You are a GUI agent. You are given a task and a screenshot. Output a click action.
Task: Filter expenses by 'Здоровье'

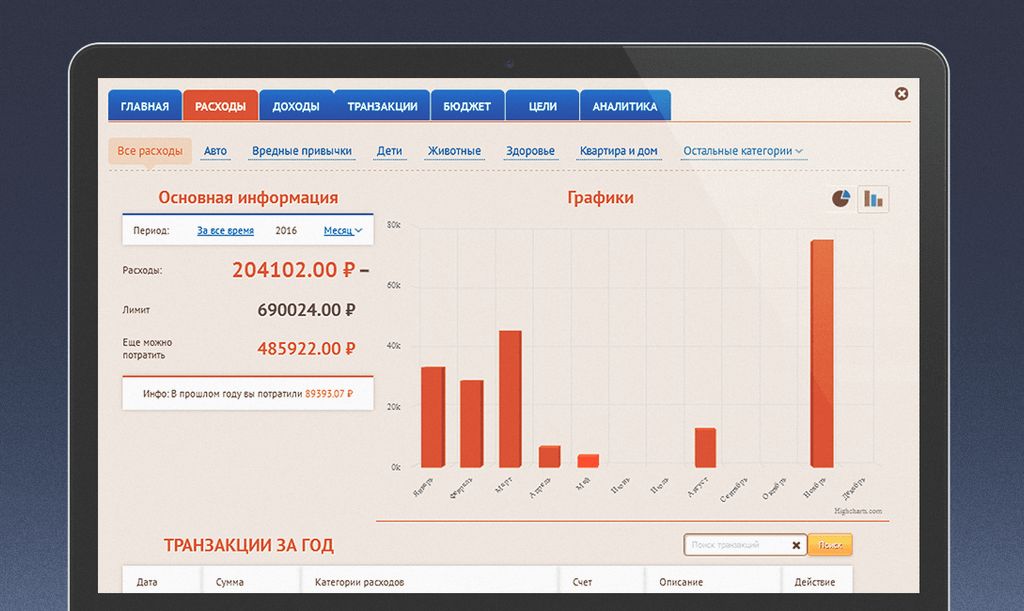[530, 151]
